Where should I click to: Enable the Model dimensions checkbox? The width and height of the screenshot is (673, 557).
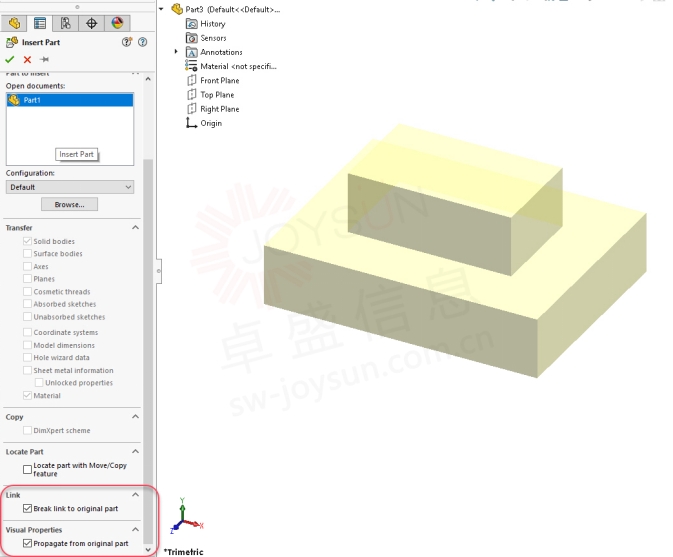27,345
